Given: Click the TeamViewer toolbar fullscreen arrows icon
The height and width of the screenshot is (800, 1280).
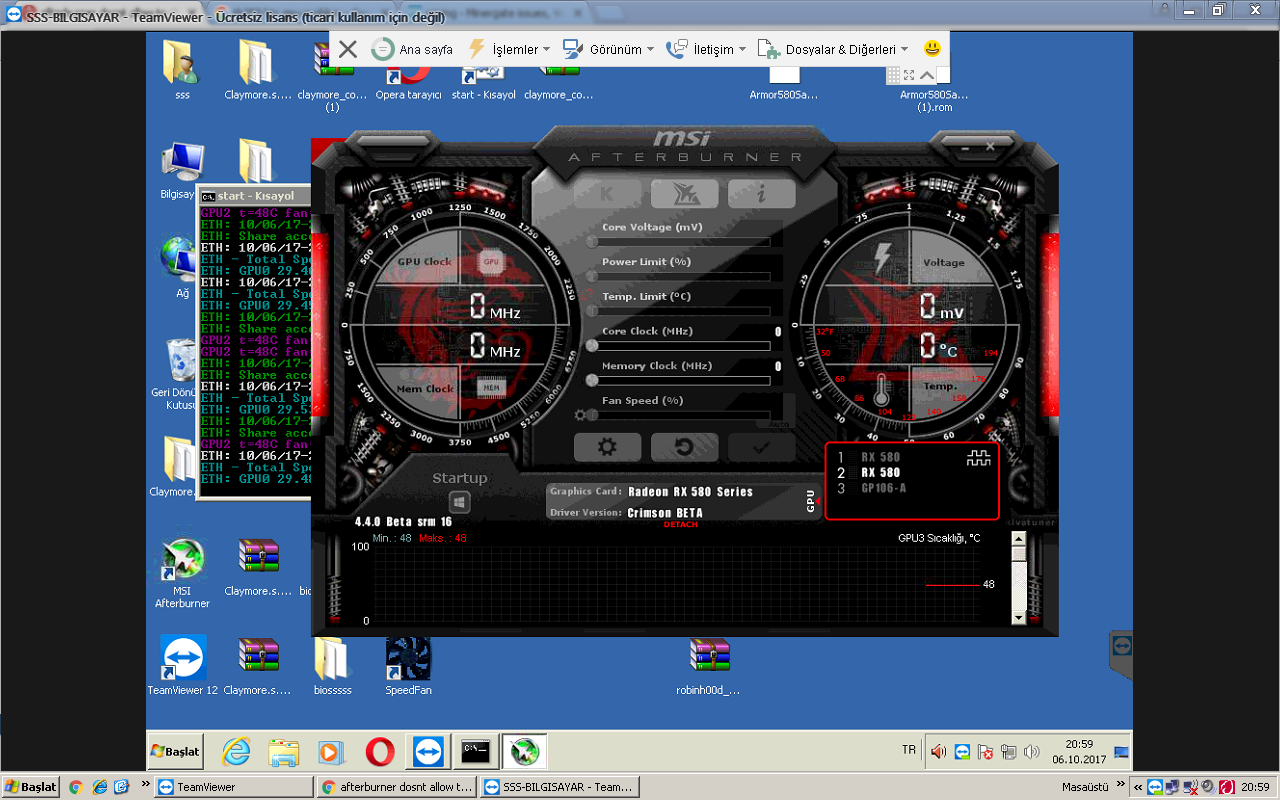Looking at the screenshot, I should (x=909, y=75).
